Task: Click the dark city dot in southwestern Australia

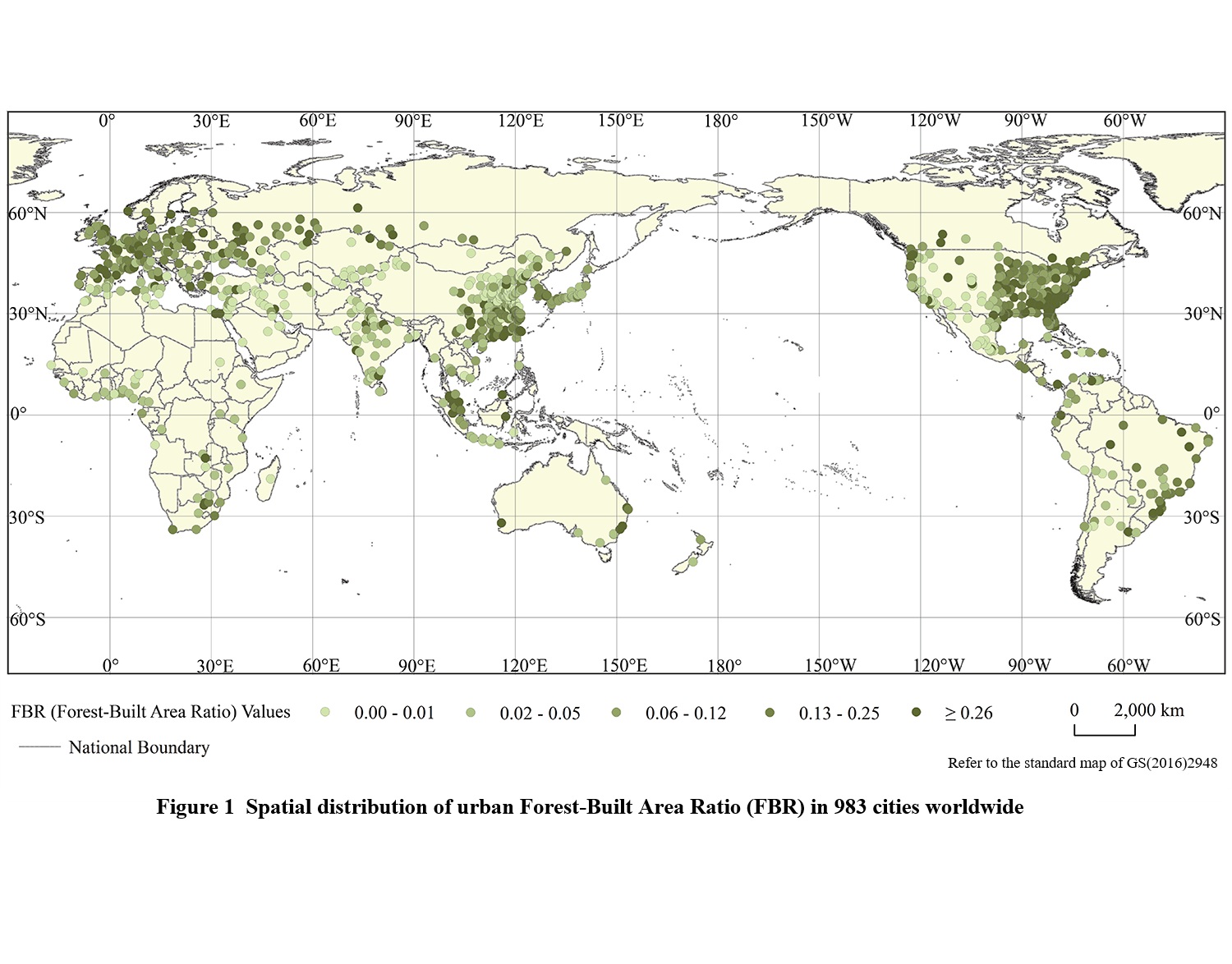Action: [x=501, y=523]
